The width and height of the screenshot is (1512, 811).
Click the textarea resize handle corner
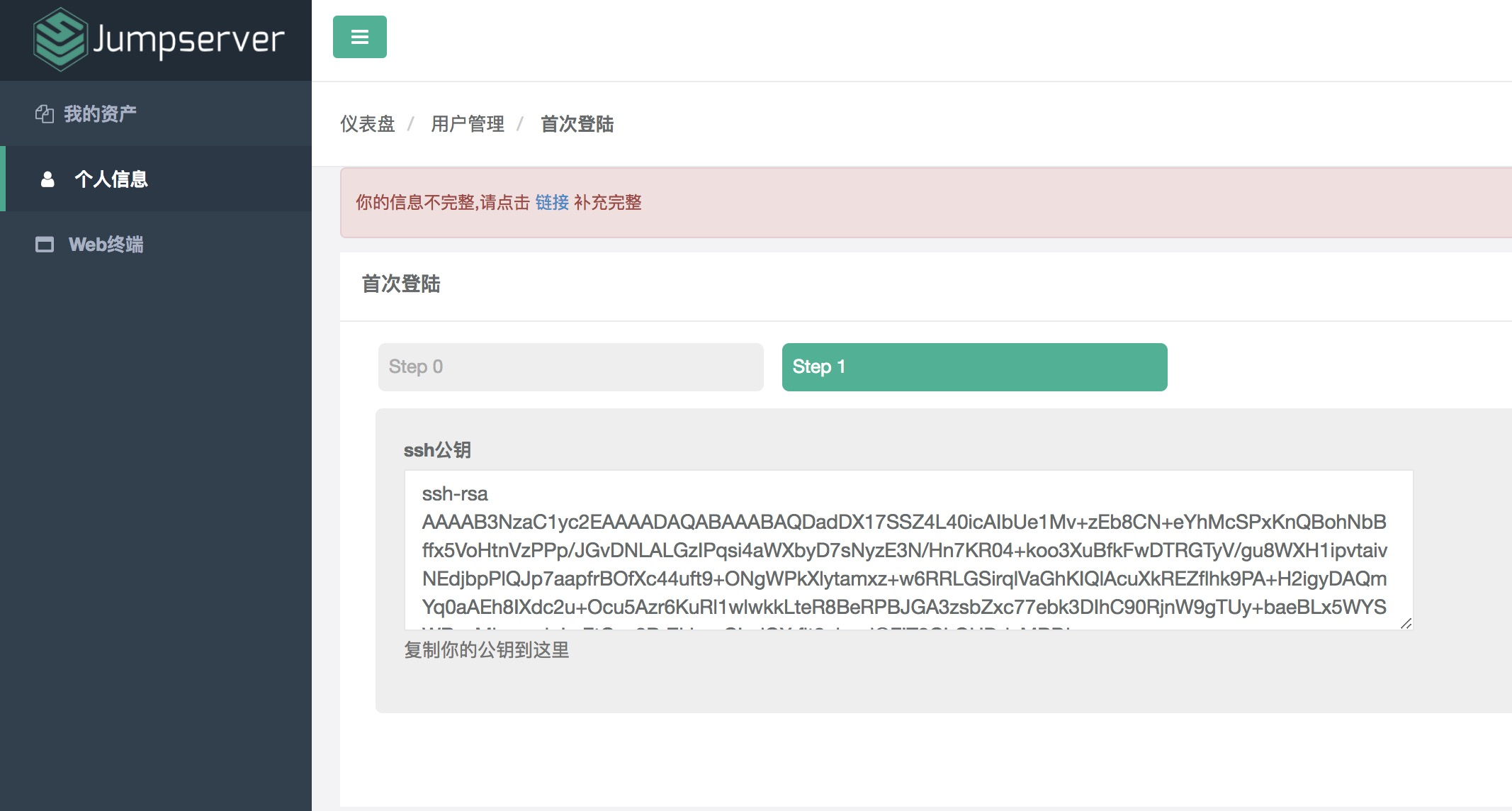tap(1405, 623)
